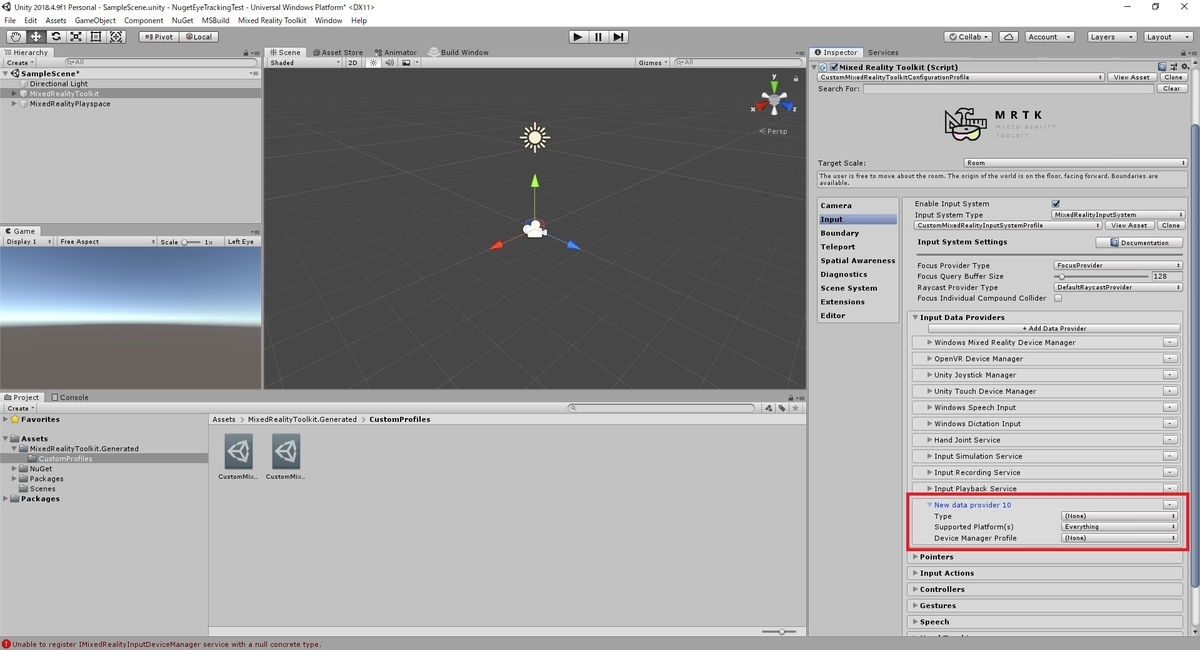
Task: Toggle scene lighting sun icon
Action: 373,62
